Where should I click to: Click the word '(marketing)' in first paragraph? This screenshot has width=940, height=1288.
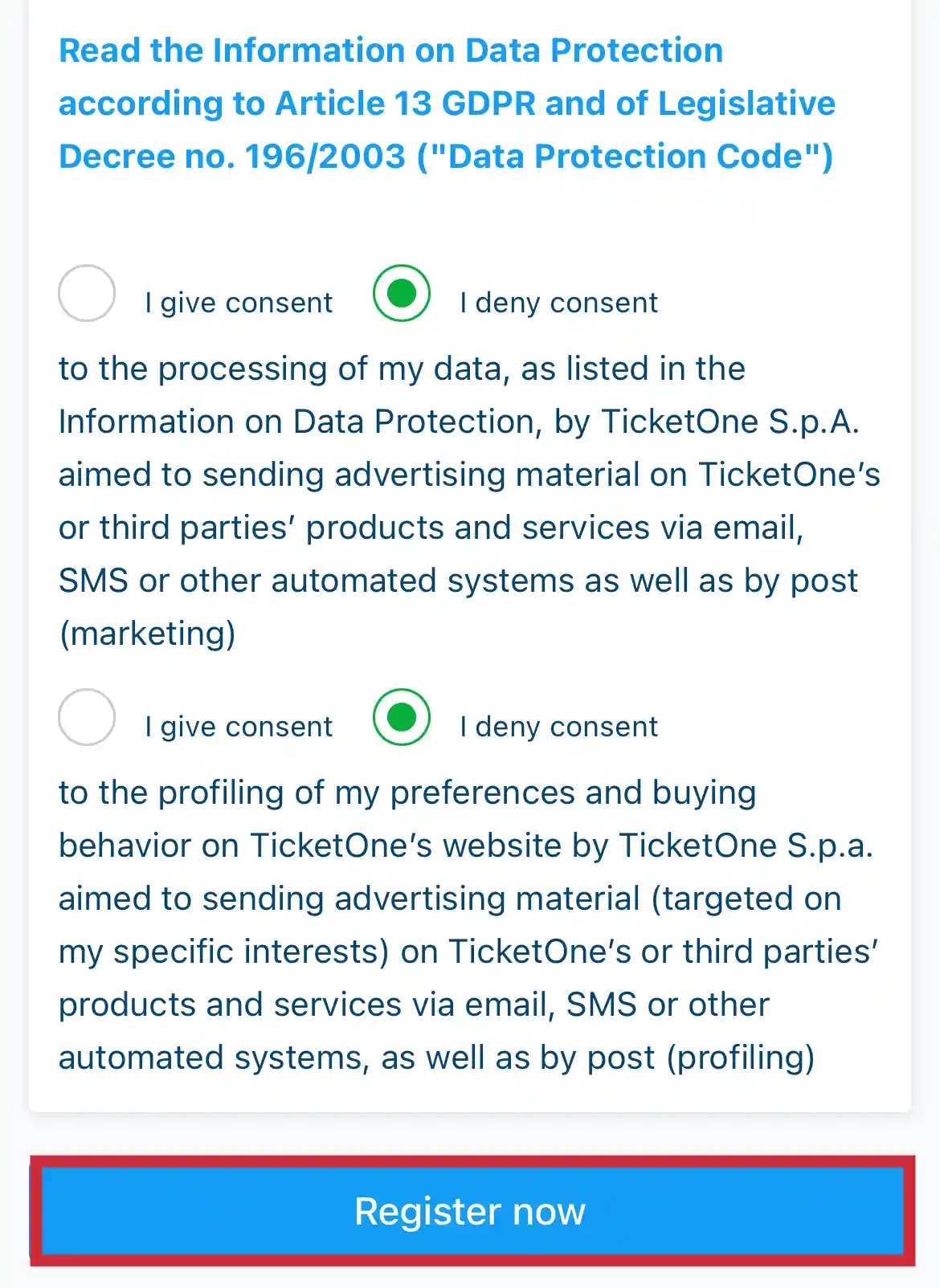[148, 634]
